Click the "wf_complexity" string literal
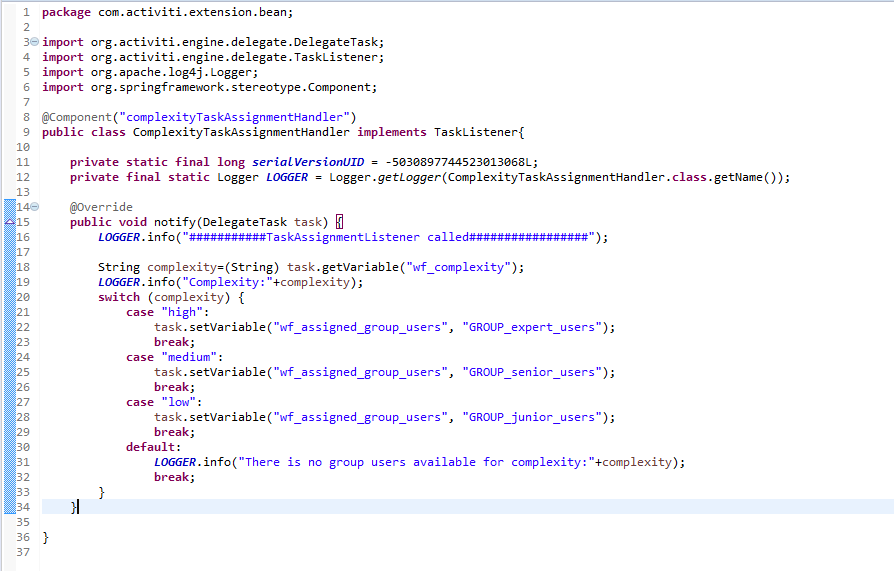The width and height of the screenshot is (894, 571). click(x=458, y=267)
